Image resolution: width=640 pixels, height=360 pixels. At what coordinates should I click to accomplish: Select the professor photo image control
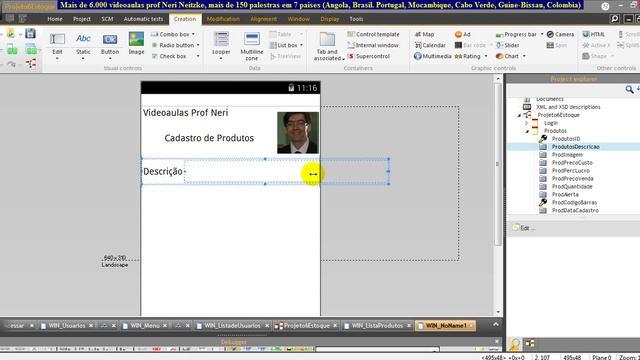pos(298,133)
